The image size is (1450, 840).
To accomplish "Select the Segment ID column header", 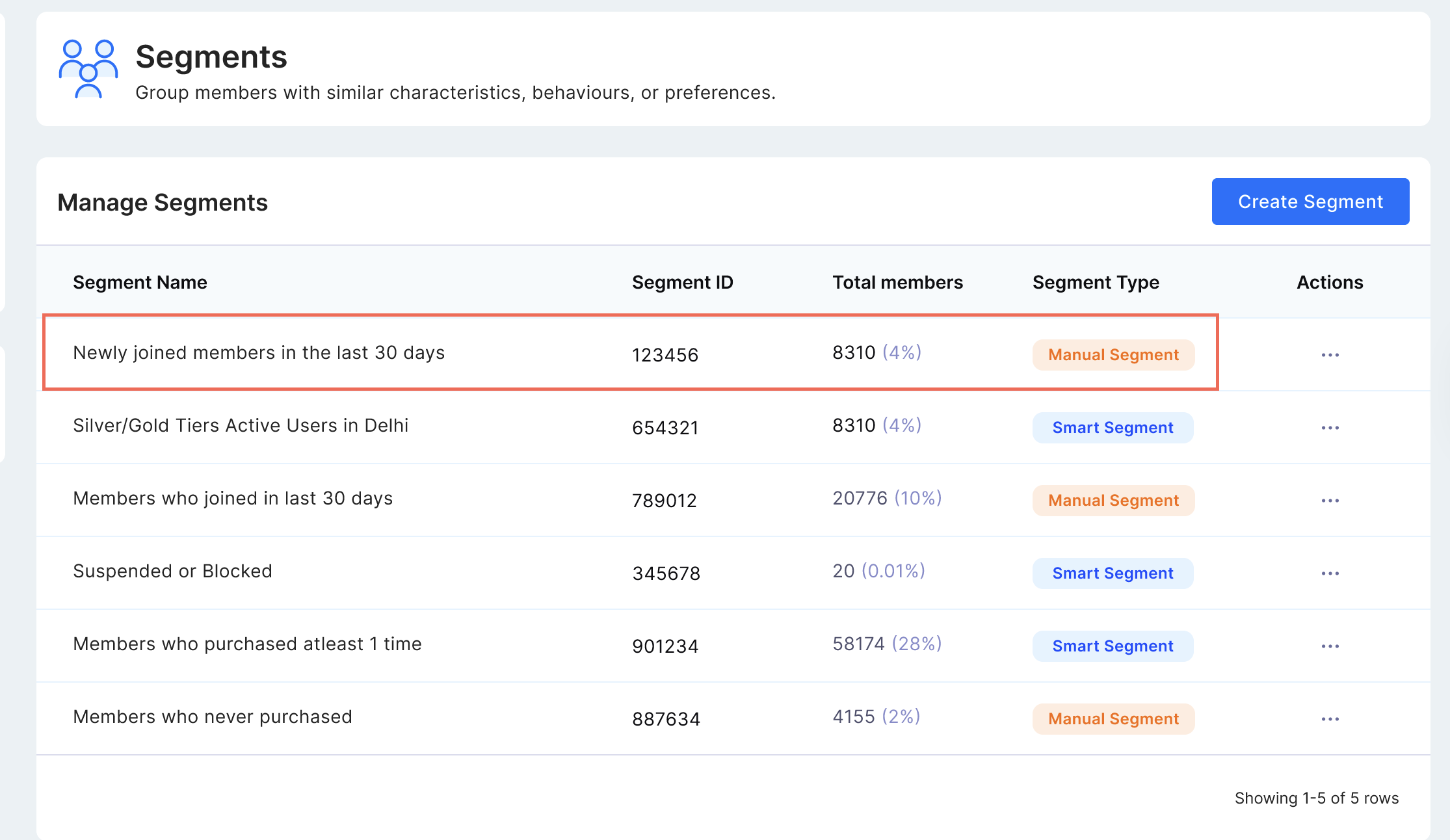I will point(682,282).
